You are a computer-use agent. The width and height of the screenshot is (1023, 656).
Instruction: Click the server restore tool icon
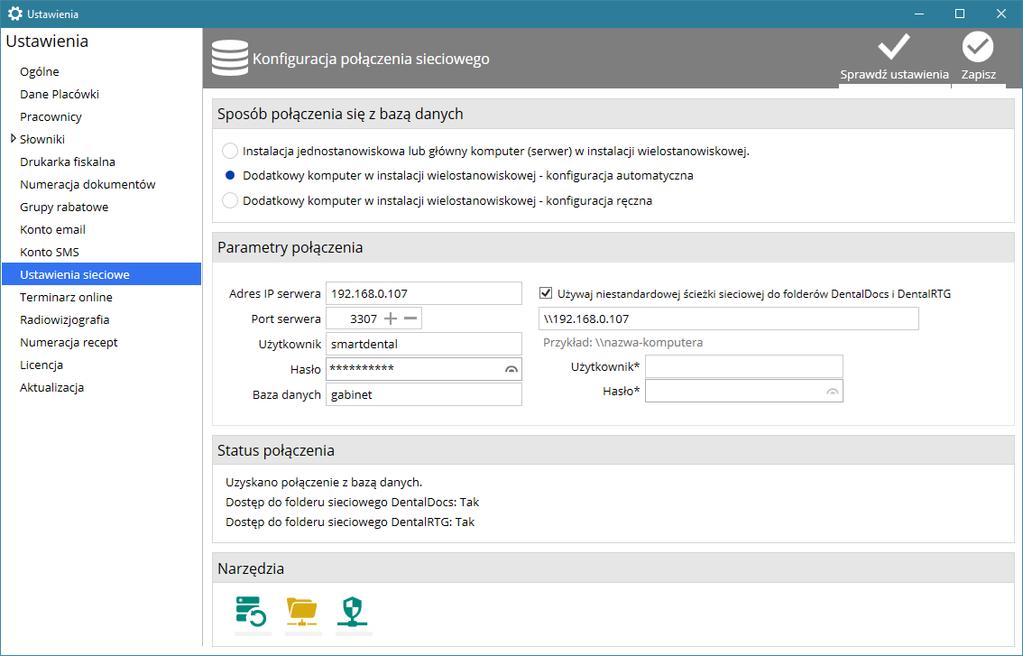[251, 612]
